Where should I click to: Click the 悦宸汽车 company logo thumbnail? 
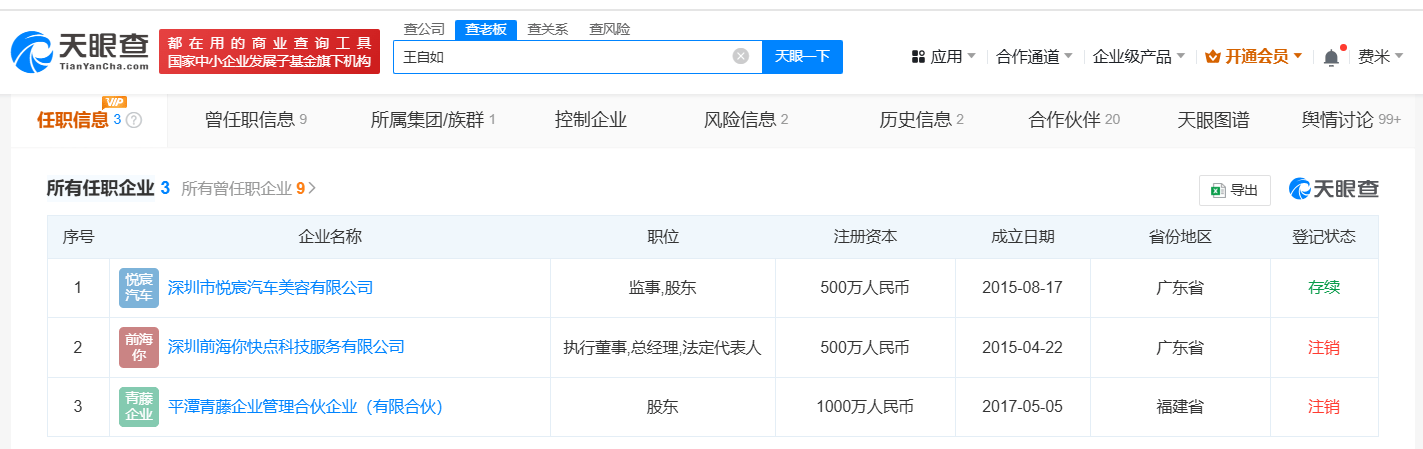(138, 288)
